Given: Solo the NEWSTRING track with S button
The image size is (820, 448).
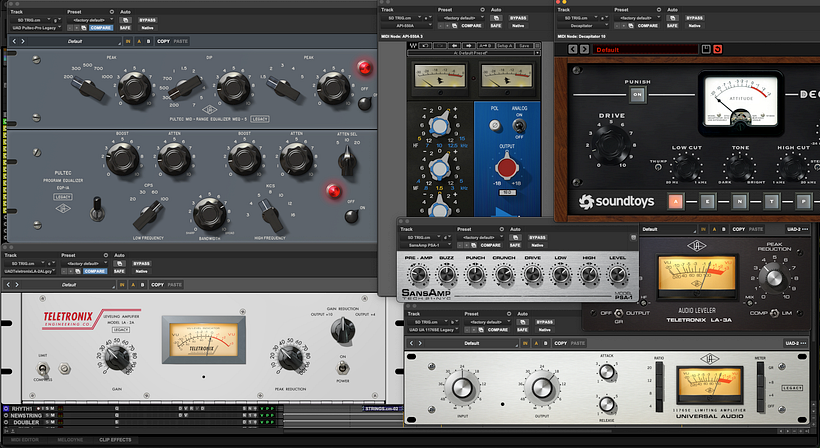Looking at the screenshot, I should point(47,416).
